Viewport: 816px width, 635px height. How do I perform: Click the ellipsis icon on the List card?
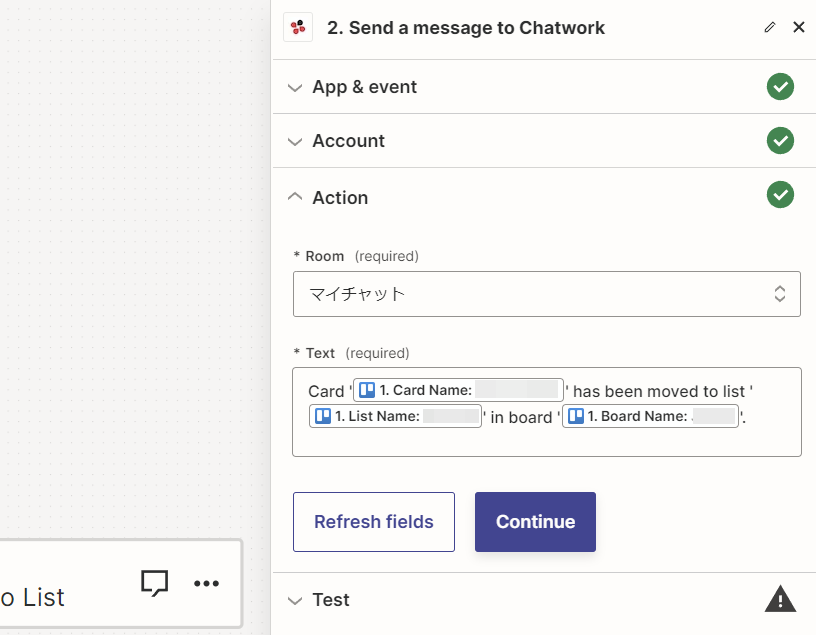pyautogui.click(x=207, y=583)
